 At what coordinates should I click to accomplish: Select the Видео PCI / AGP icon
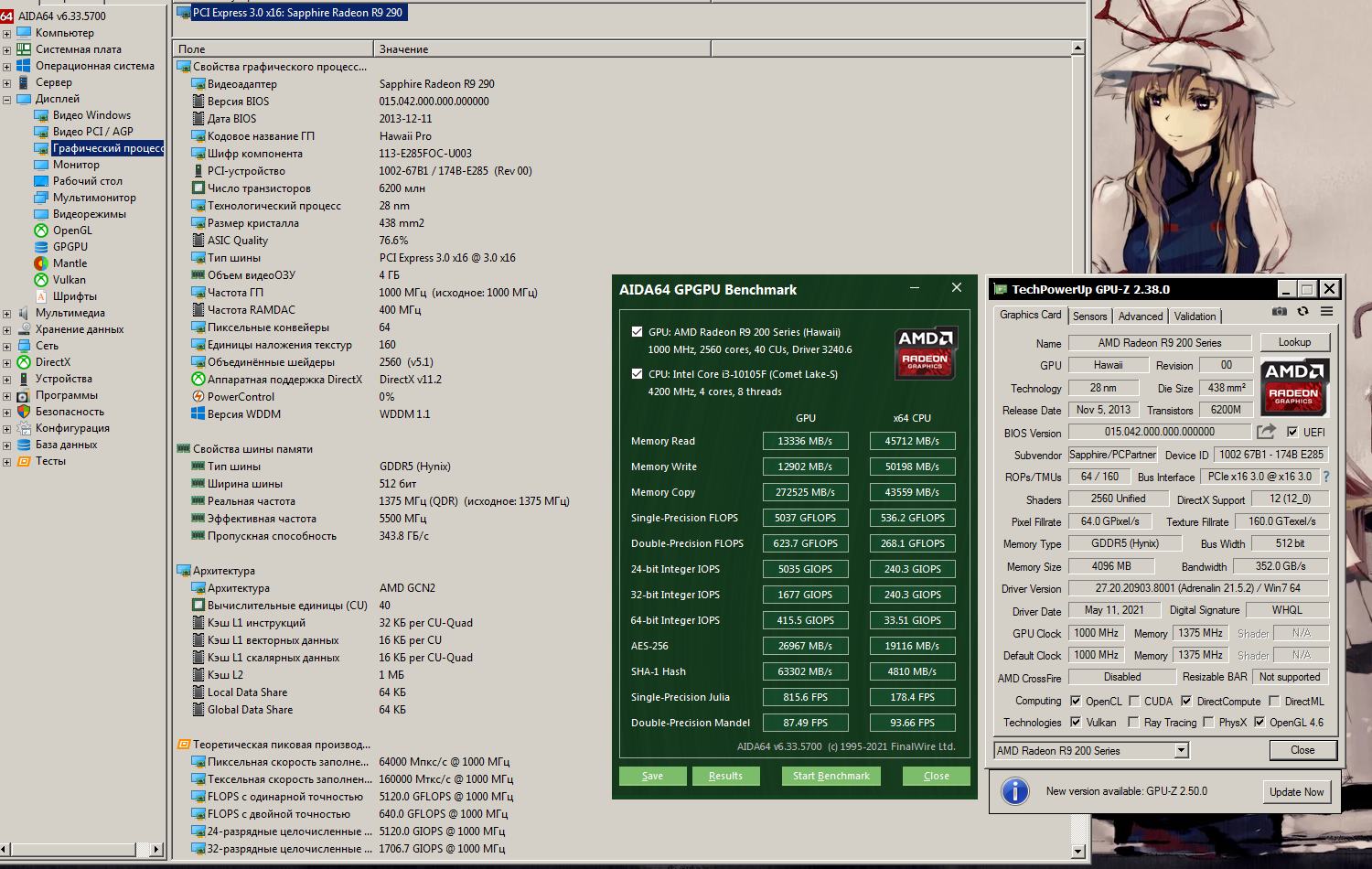click(41, 132)
